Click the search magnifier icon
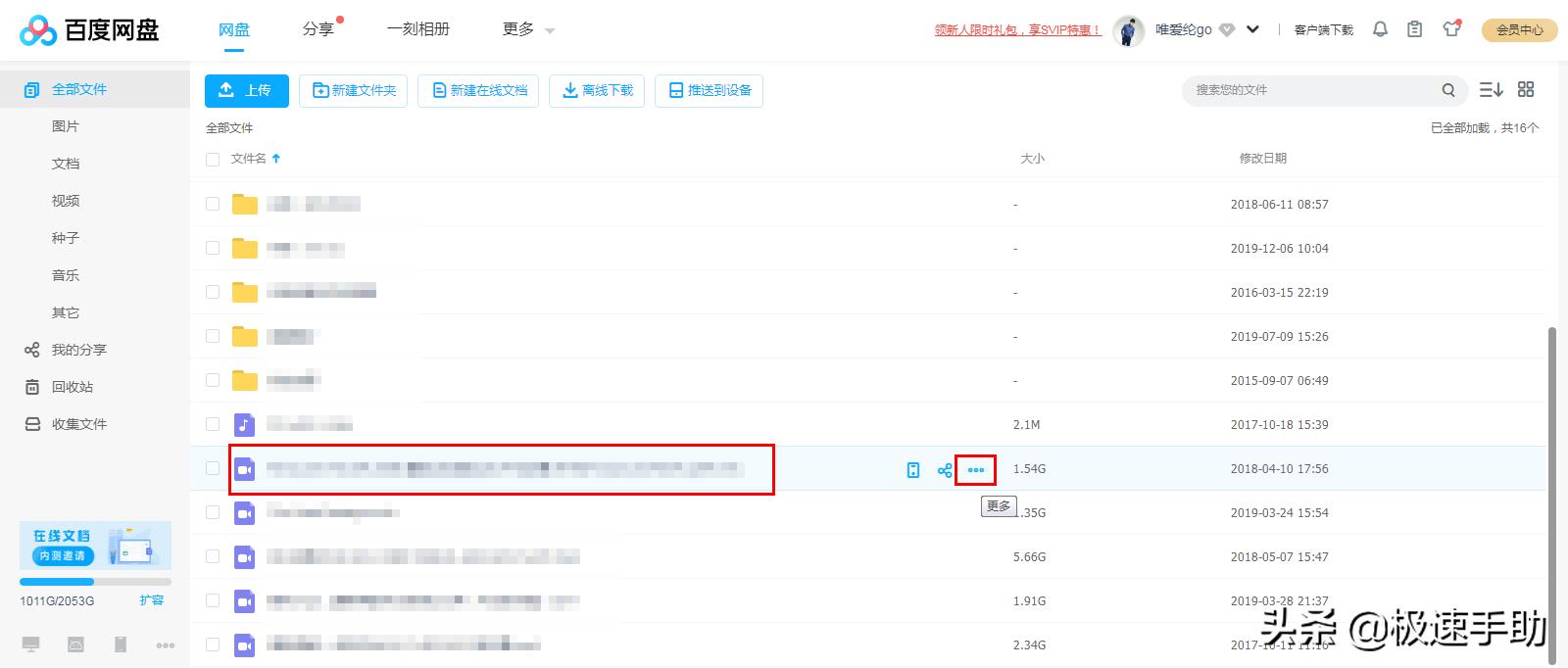1568x668 pixels. click(1448, 90)
